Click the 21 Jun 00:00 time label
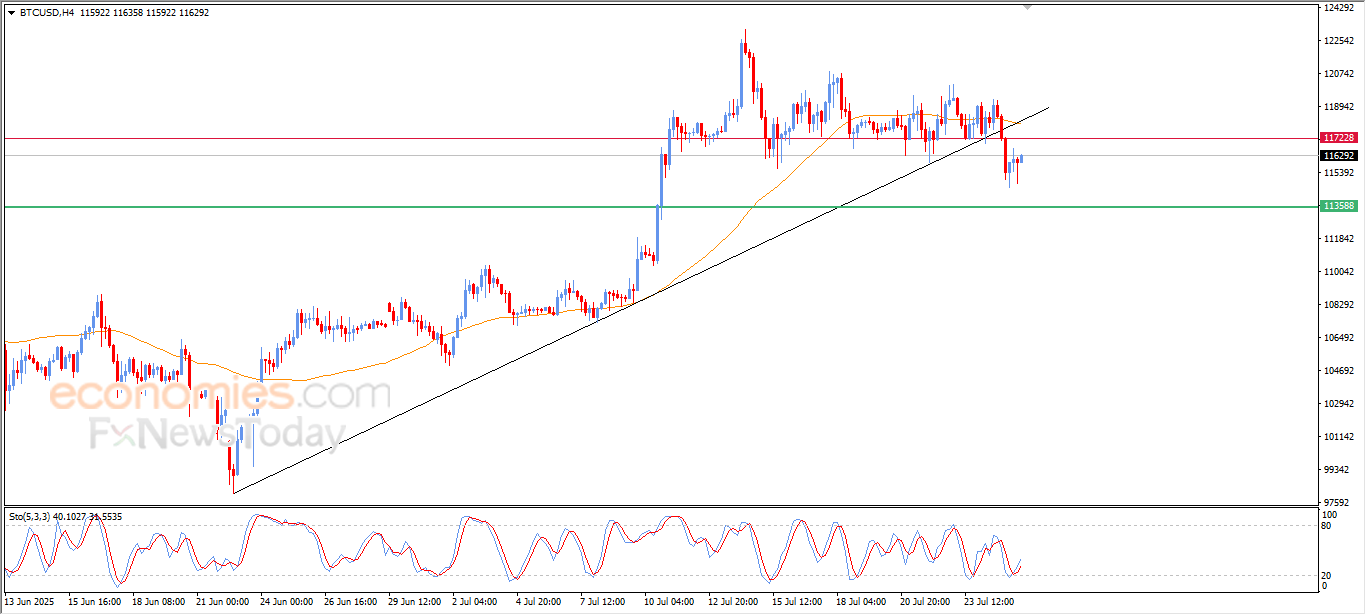Image resolution: width=1366 pixels, height=615 pixels. (x=223, y=603)
